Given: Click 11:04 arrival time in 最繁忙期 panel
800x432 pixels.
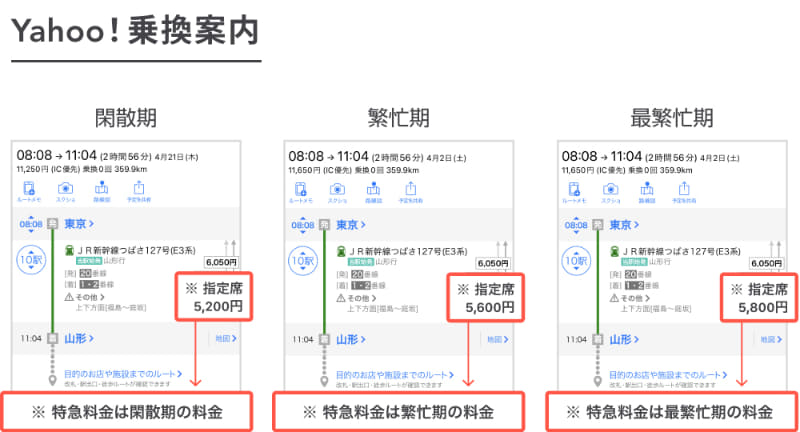Looking at the screenshot, I should 576,339.
